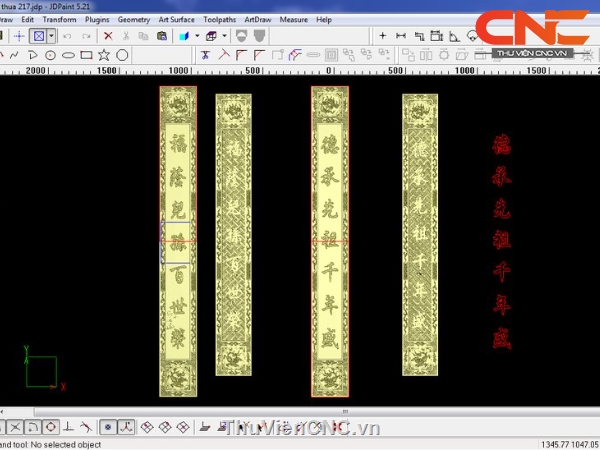Screen dimensions: 600x450
Task: Click the first red-dot diamond icon
Action: tap(147, 427)
